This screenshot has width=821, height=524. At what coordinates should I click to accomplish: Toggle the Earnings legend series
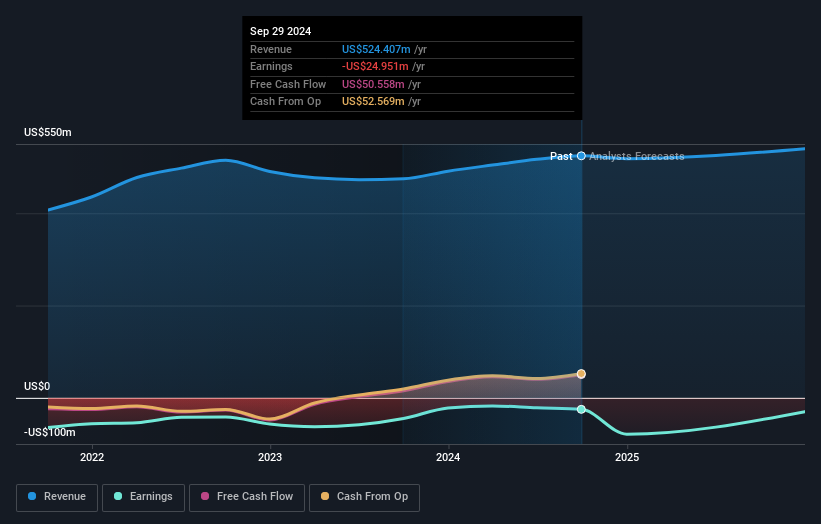pos(143,497)
